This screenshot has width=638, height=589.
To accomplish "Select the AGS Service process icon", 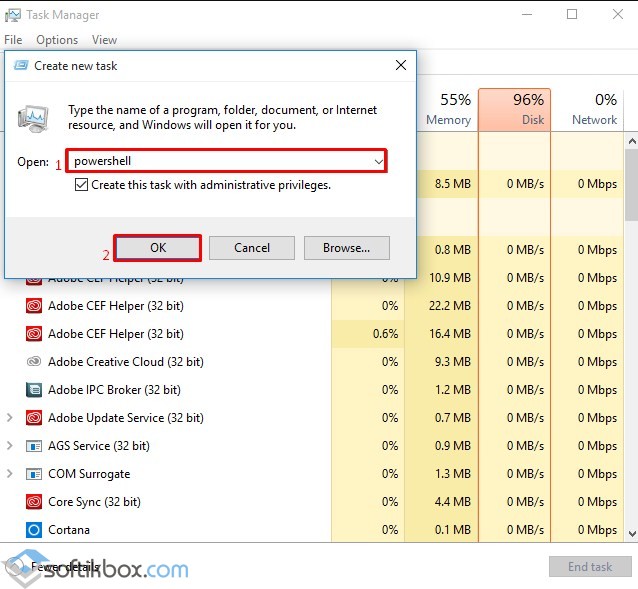I will [33, 446].
